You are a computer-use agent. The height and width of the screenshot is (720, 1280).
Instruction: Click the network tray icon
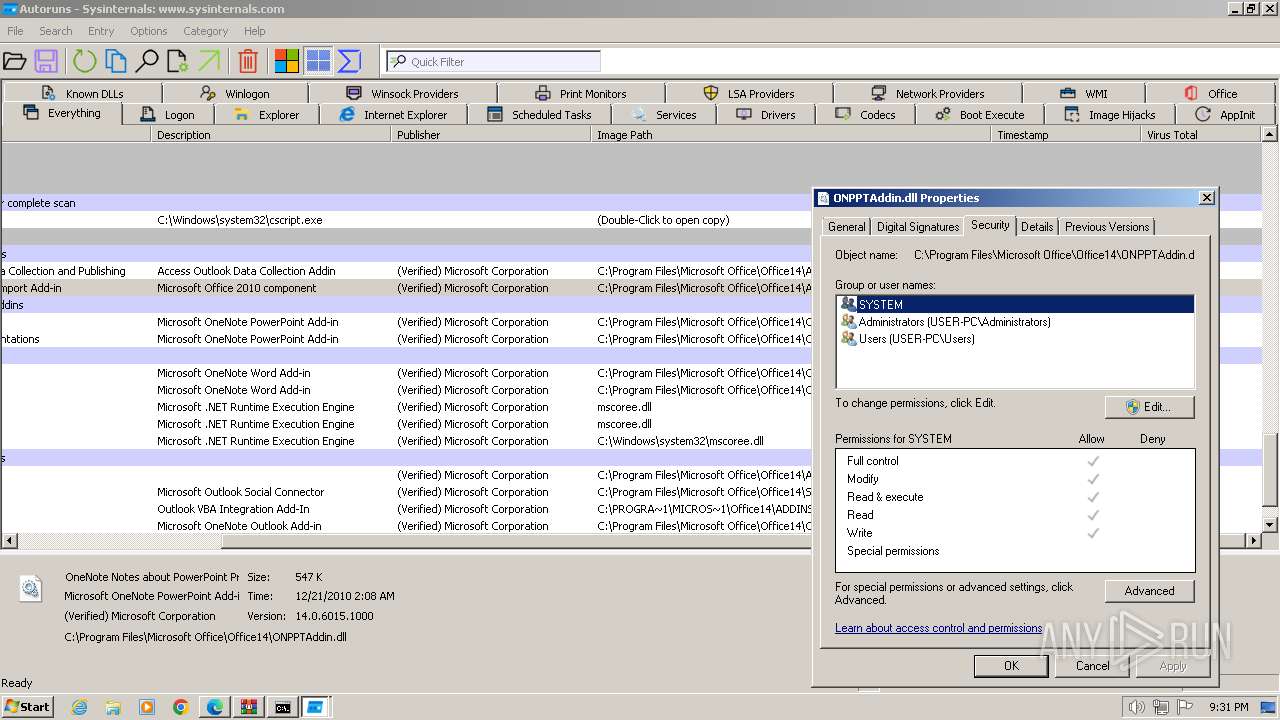point(1160,707)
